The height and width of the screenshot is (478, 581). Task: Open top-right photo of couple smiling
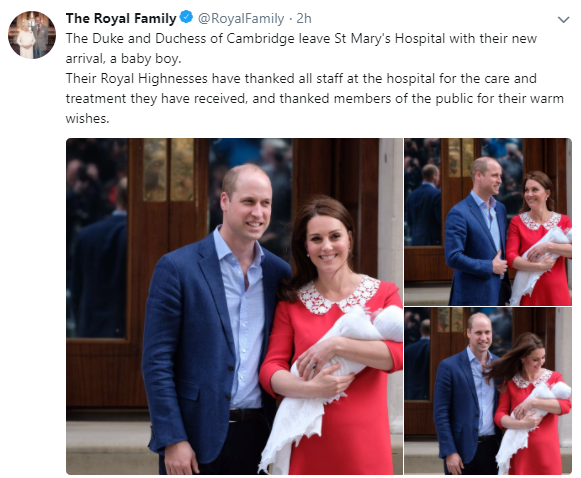coord(488,222)
